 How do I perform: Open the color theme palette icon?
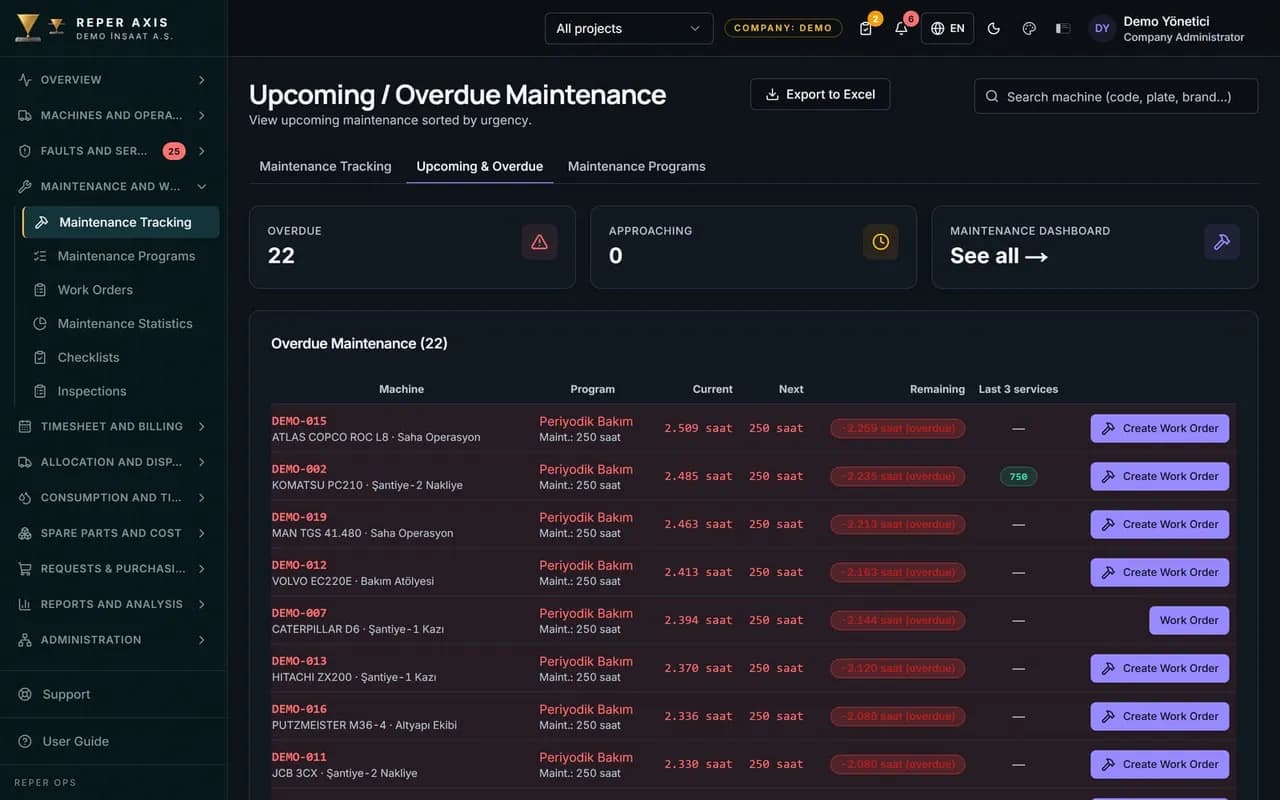(1029, 28)
